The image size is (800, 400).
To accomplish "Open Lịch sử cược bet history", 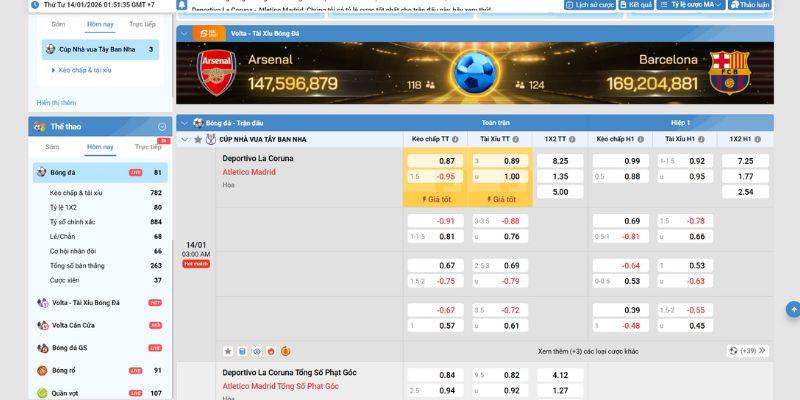I will click(x=590, y=5).
